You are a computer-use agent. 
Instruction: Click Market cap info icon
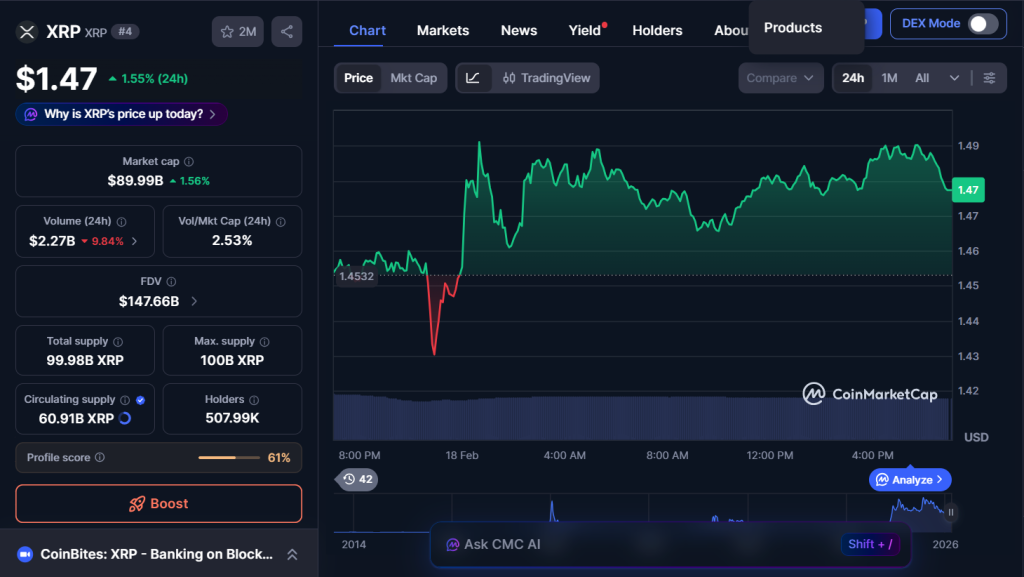(x=189, y=162)
